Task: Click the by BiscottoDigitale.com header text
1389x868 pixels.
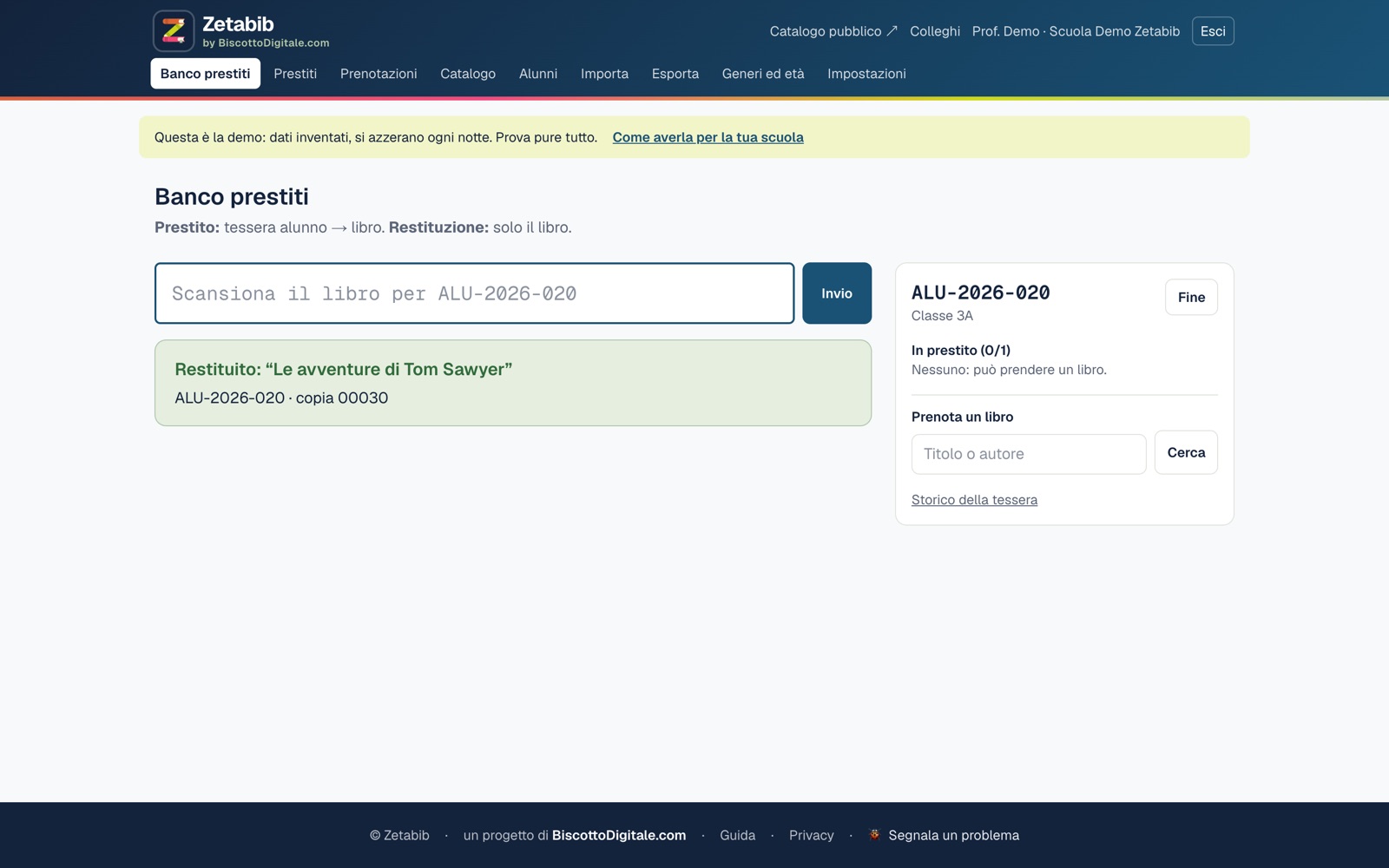Action: pos(266,43)
